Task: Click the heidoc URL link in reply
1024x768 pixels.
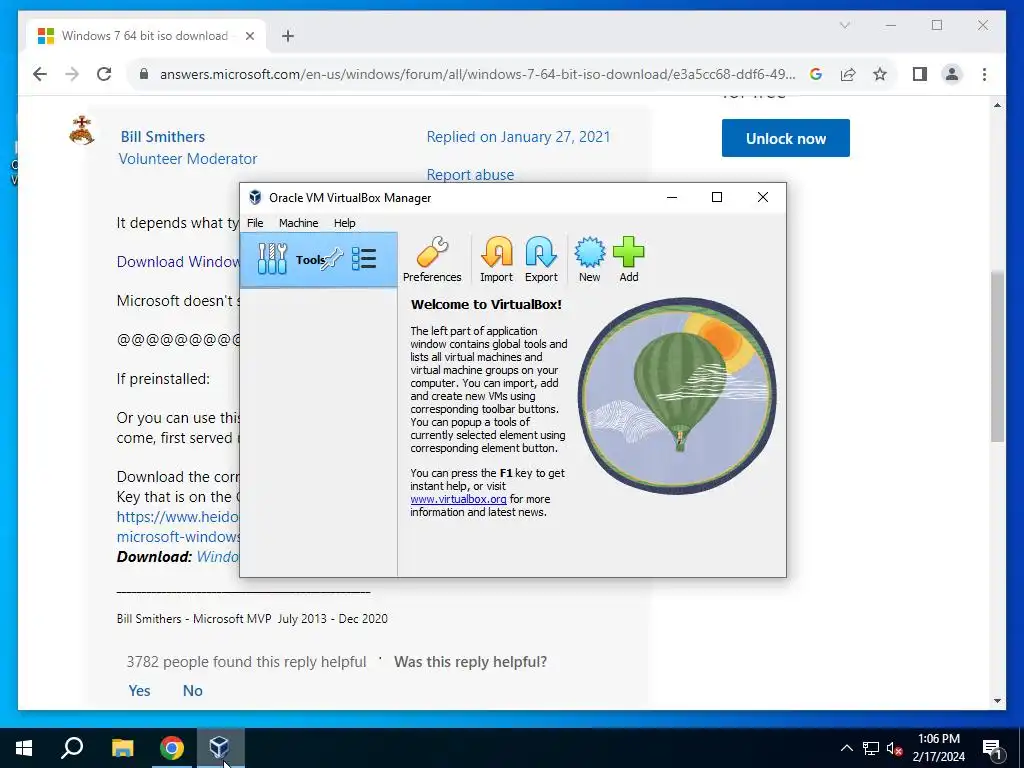Action: click(178, 526)
